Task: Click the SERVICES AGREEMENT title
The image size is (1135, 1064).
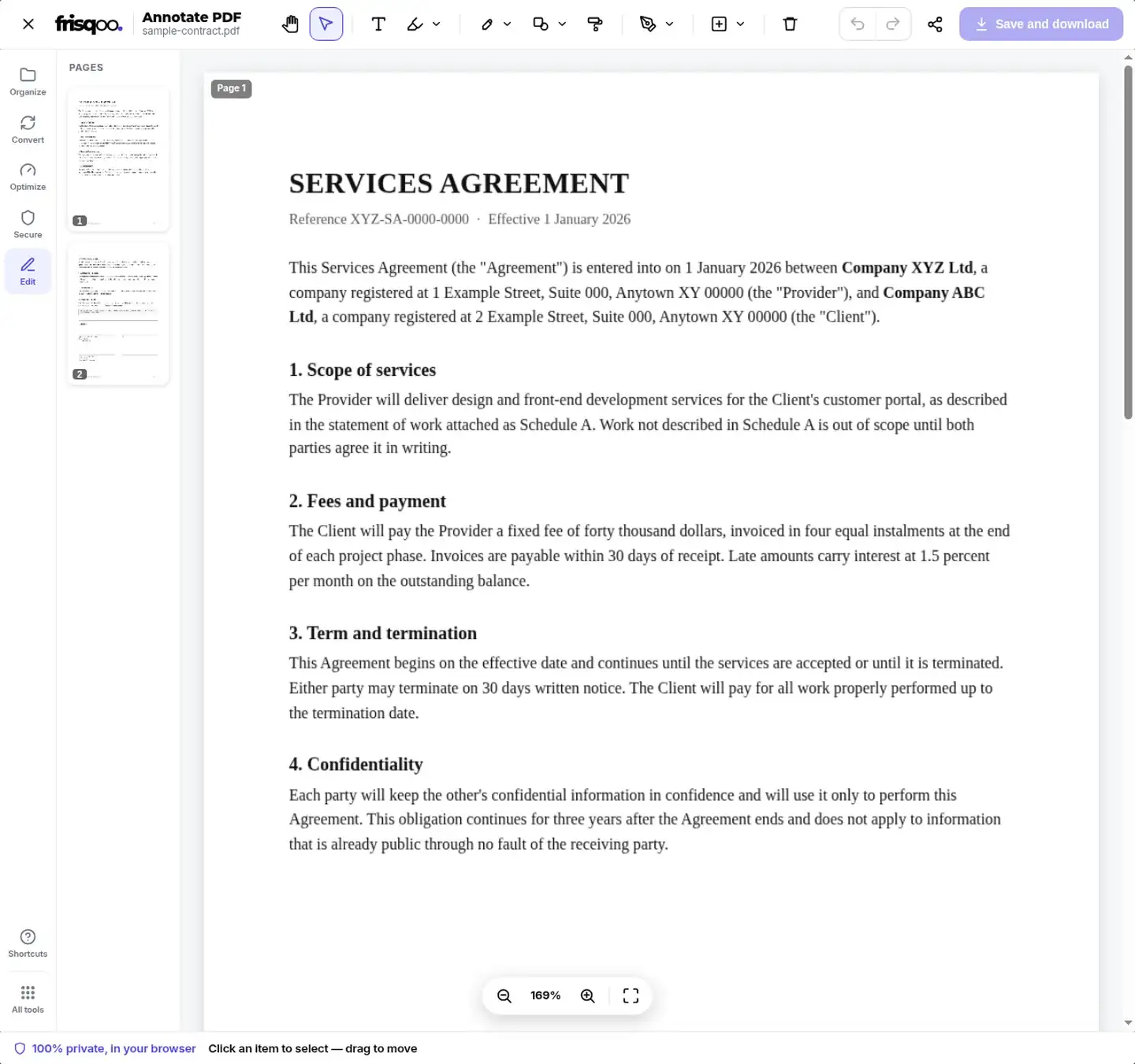Action: click(x=459, y=184)
